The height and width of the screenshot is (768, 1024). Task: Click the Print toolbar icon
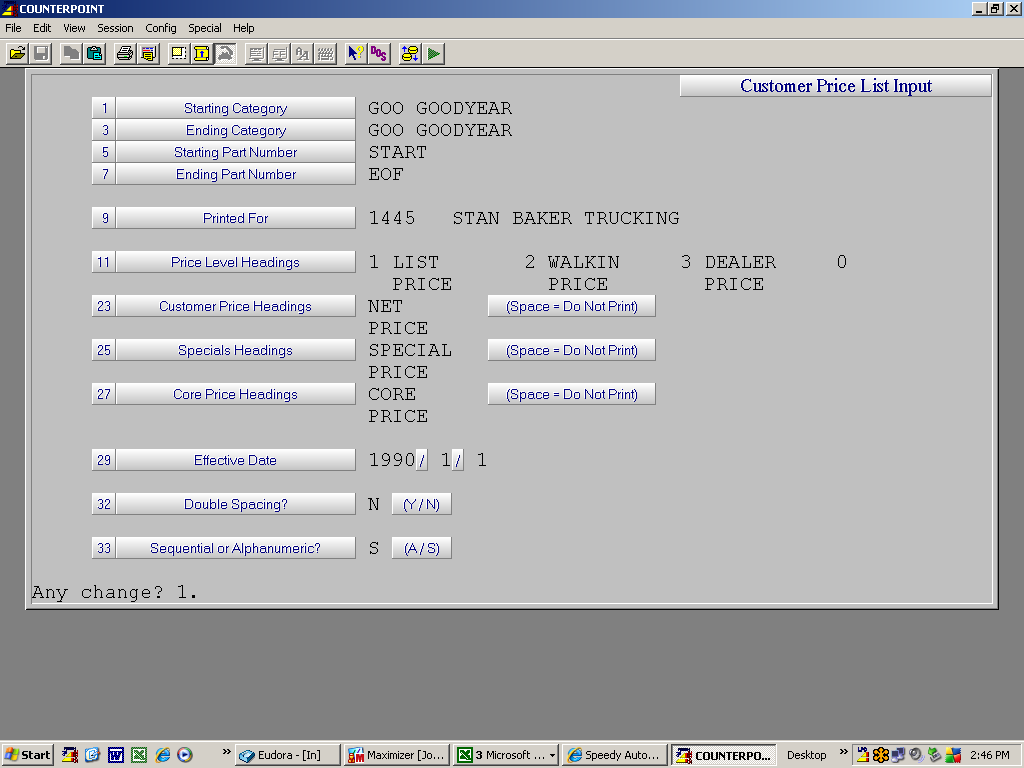(124, 54)
